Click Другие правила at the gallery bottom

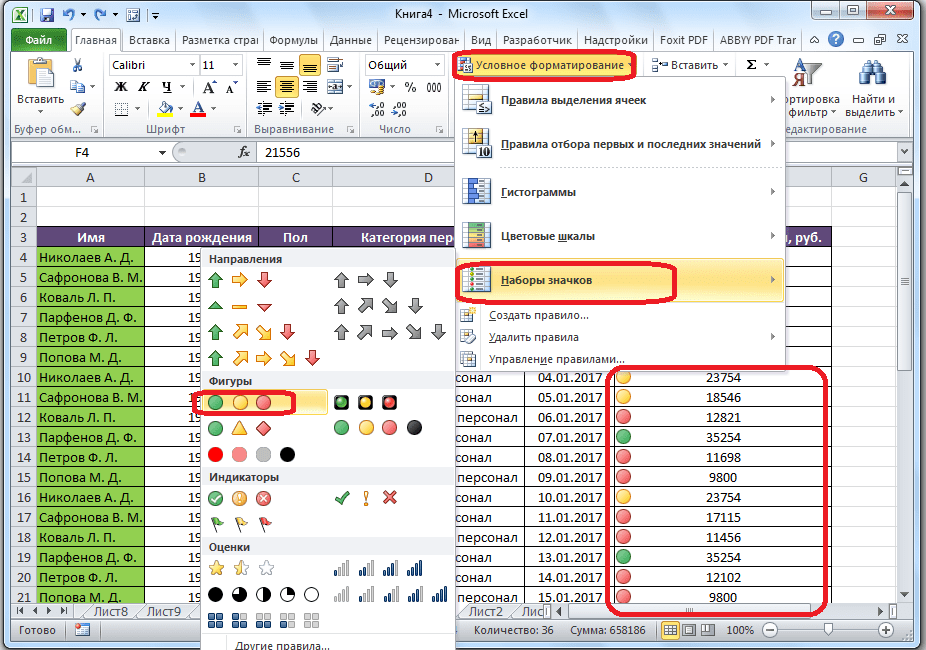(282, 643)
